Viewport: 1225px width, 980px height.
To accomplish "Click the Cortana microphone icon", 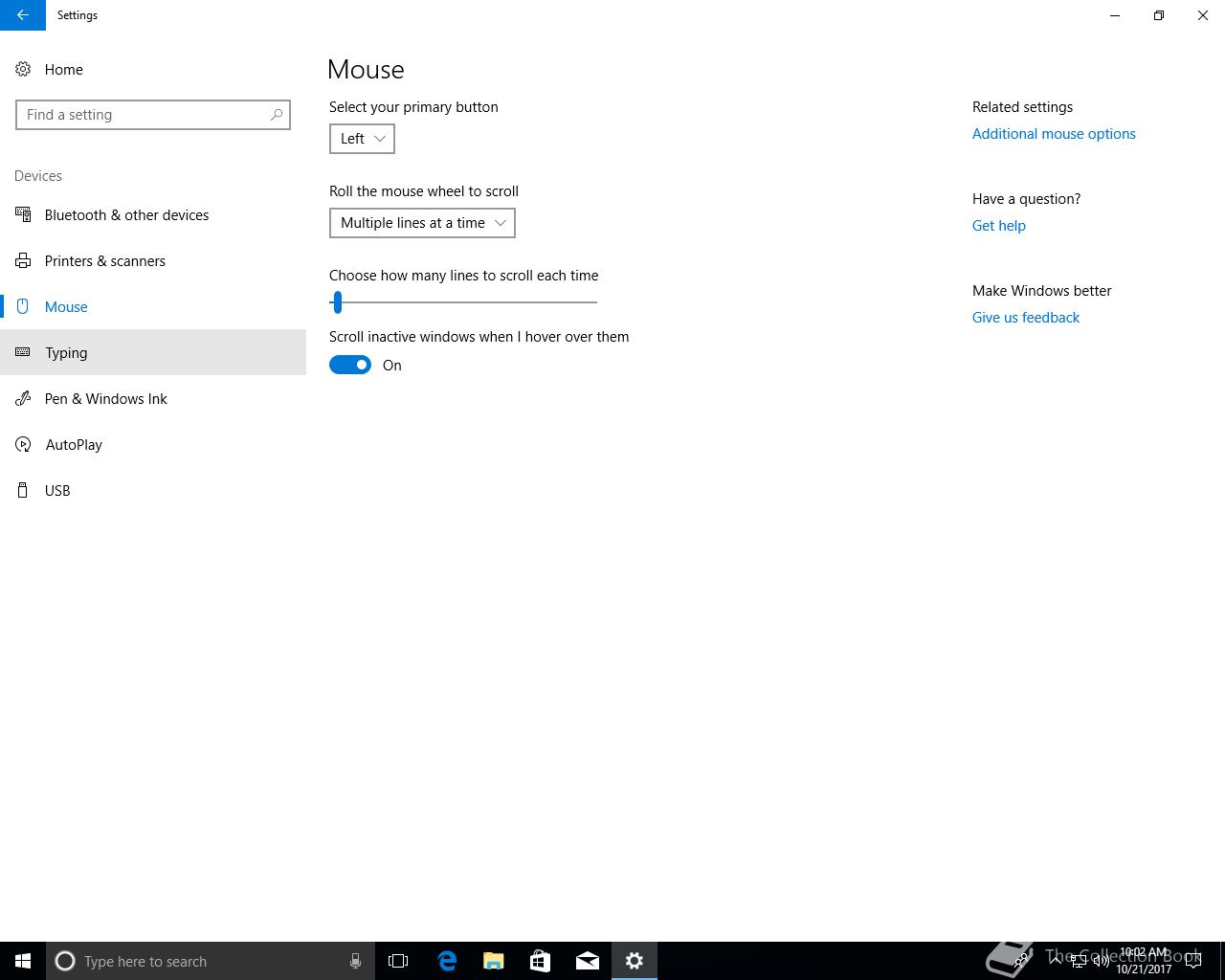I will pos(355,961).
